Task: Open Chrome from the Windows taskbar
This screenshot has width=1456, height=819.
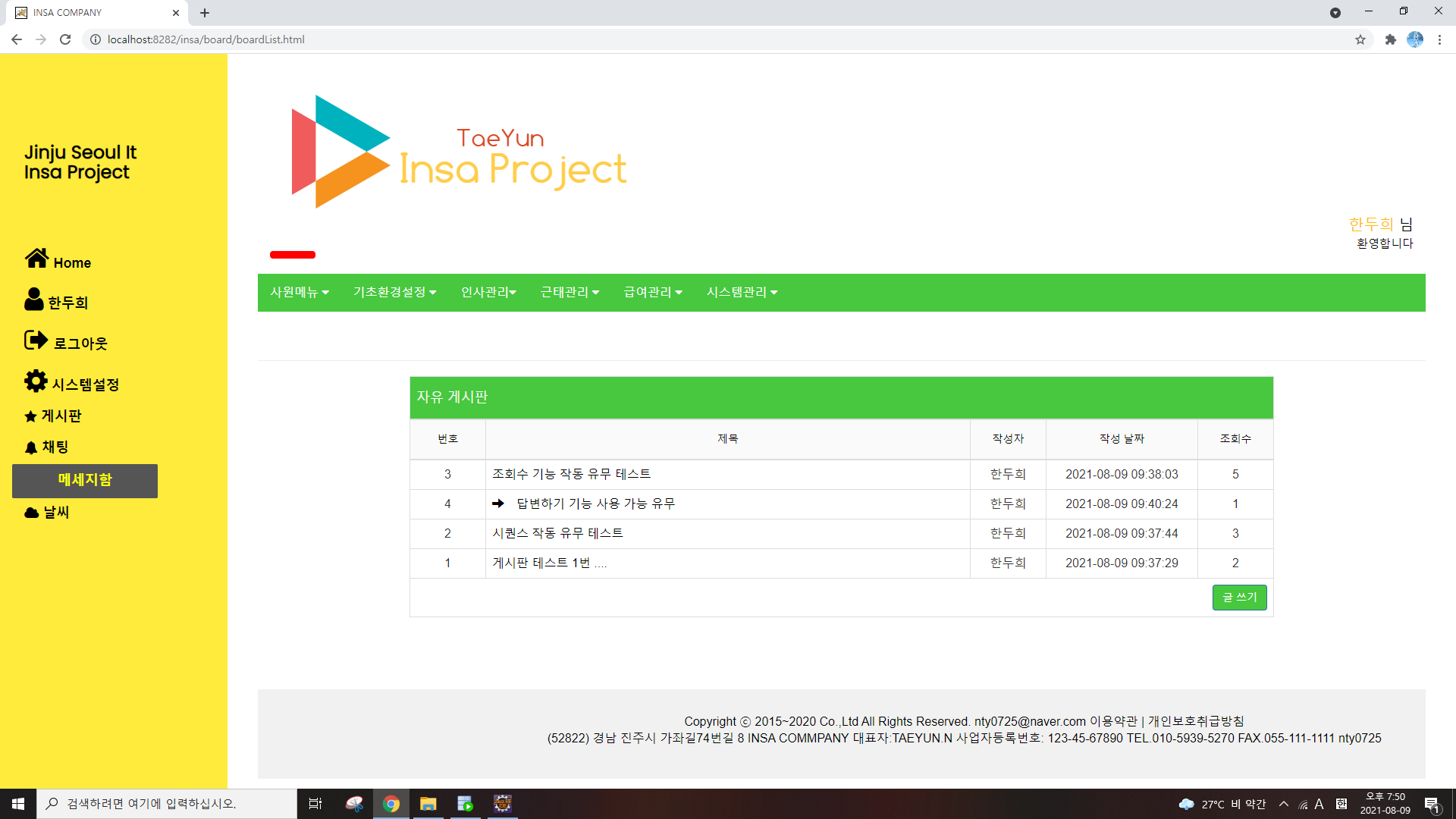Action: point(391,804)
